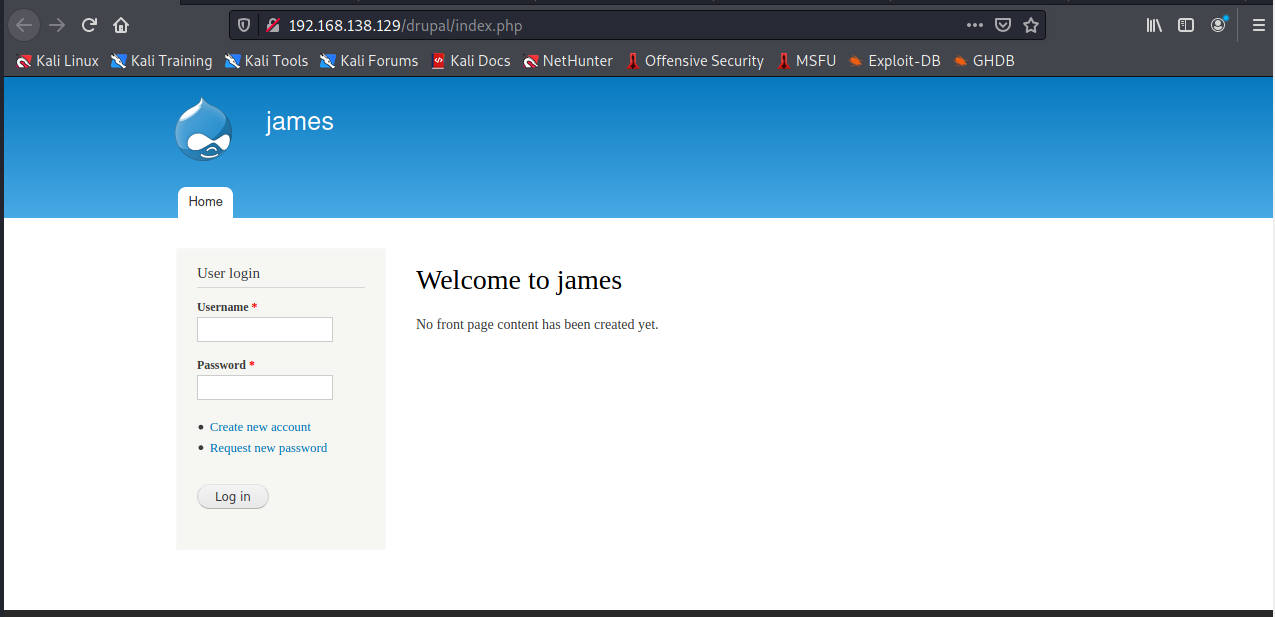The height and width of the screenshot is (617, 1275).
Task: Open the Kali Tools bookmark
Action: [267, 61]
